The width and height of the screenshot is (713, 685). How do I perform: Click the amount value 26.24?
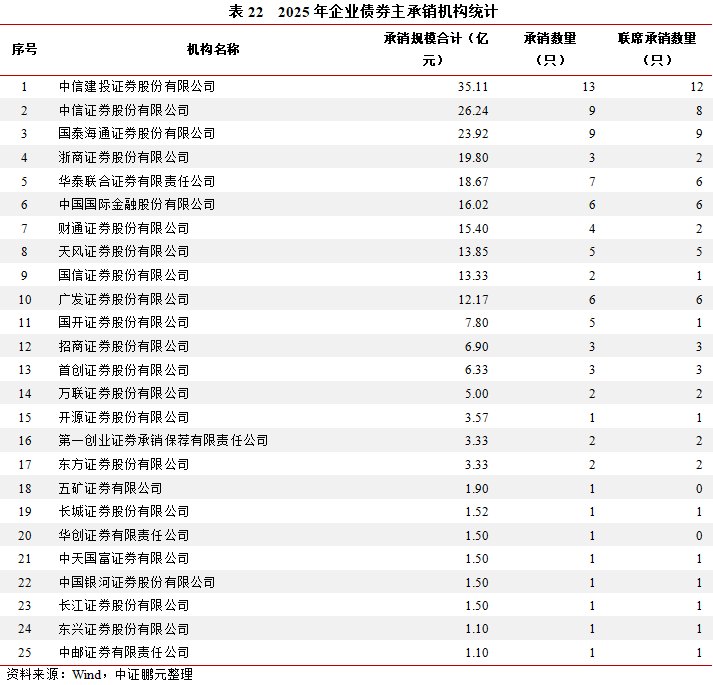pos(472,110)
